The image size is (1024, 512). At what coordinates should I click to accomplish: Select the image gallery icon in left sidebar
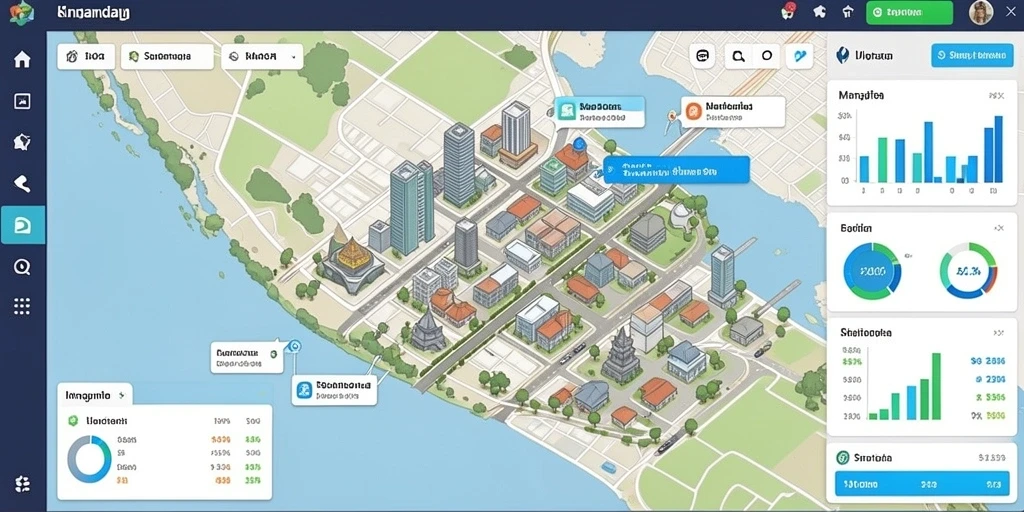(x=22, y=101)
